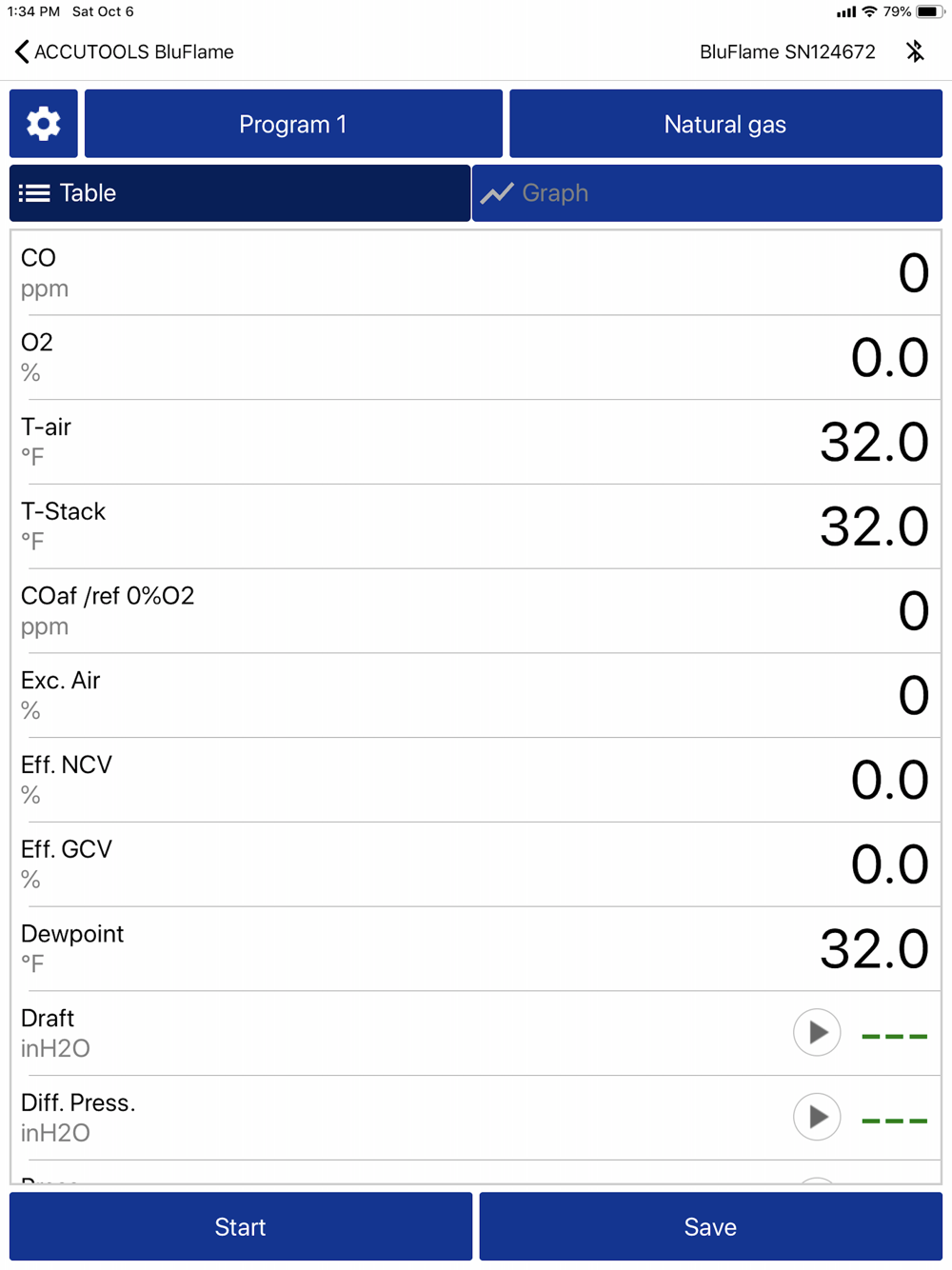Tap the Bluetooth connection icon
Image resolution: width=952 pixels, height=1270 pixels.
[x=915, y=51]
